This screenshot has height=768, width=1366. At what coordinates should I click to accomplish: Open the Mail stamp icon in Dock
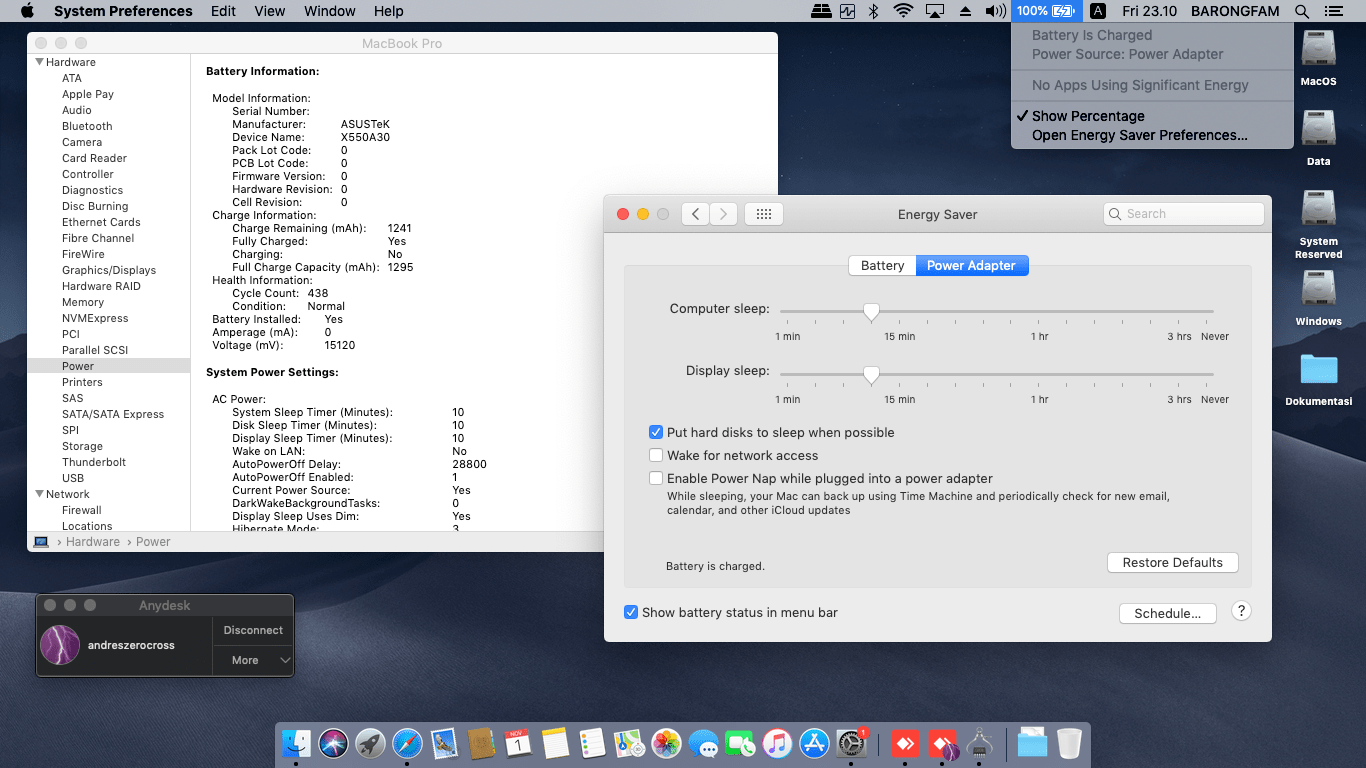(444, 743)
